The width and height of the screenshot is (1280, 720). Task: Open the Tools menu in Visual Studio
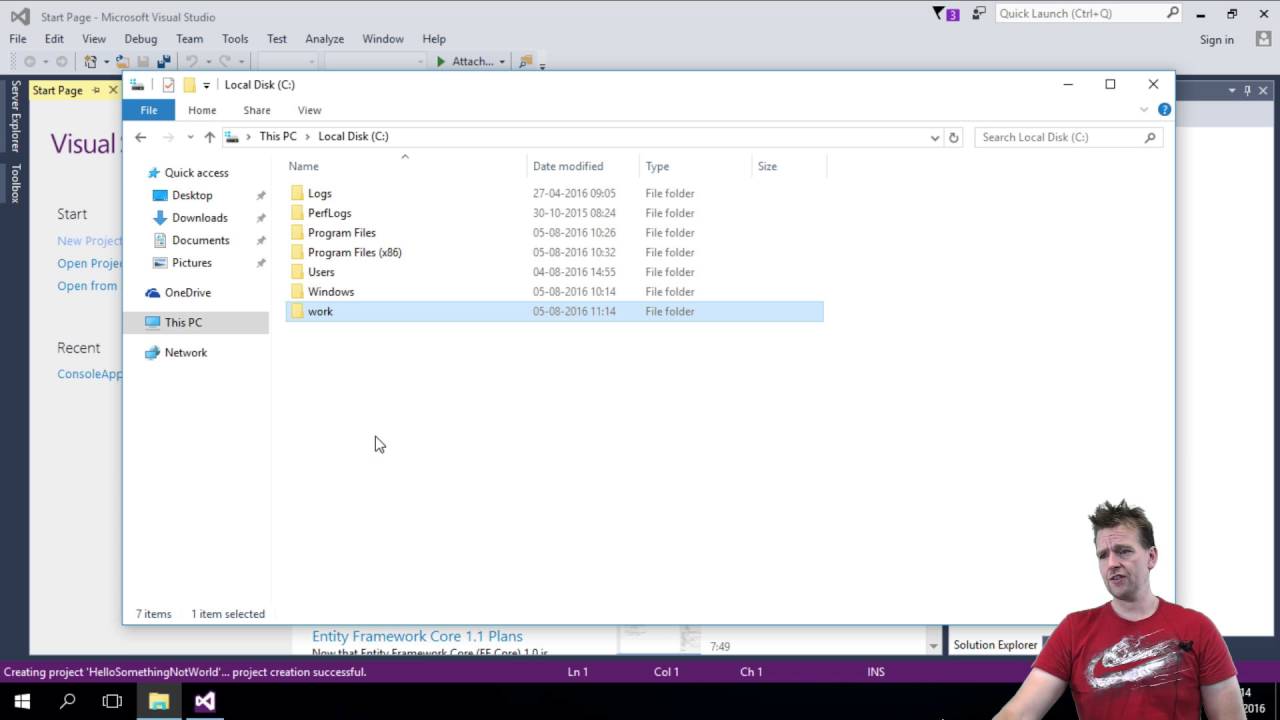pyautogui.click(x=235, y=39)
